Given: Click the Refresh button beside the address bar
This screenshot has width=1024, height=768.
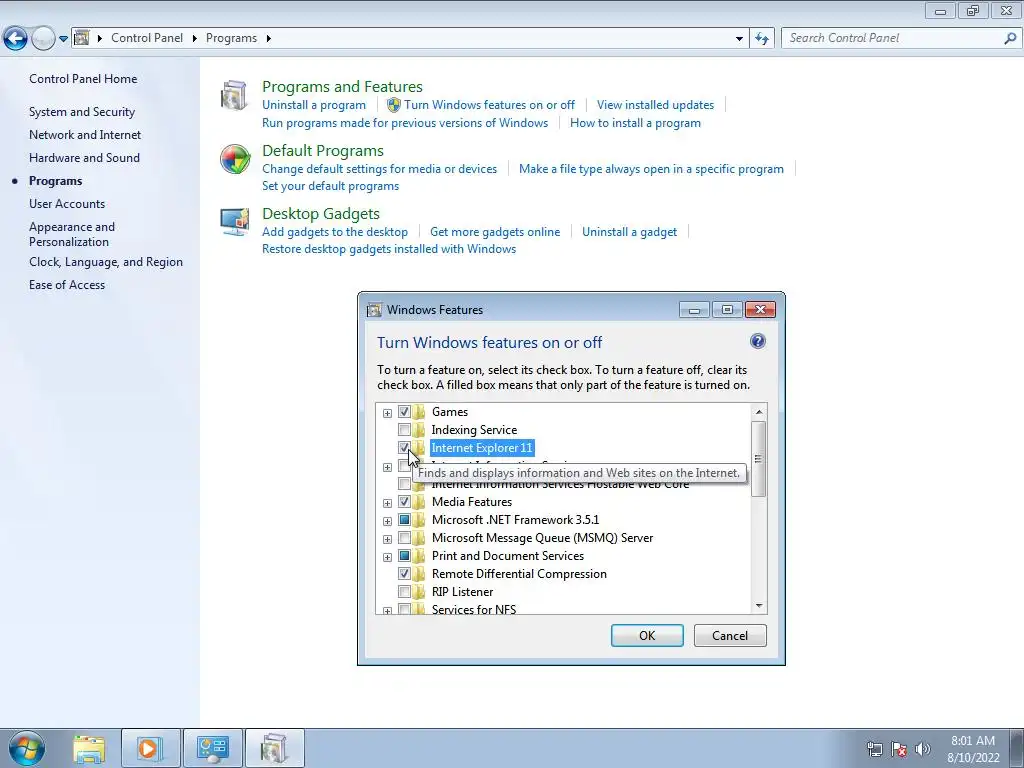Looking at the screenshot, I should pos(762,39).
